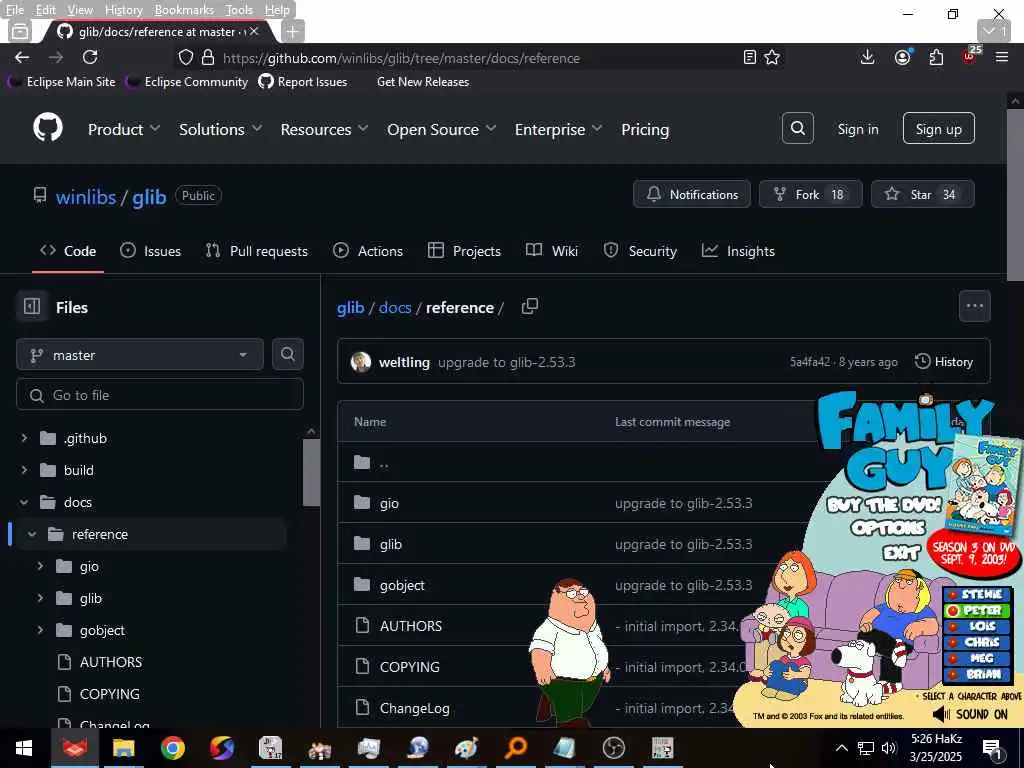Click the file tree vertical scrollbar
The width and height of the screenshot is (1024, 768).
tap(311, 473)
